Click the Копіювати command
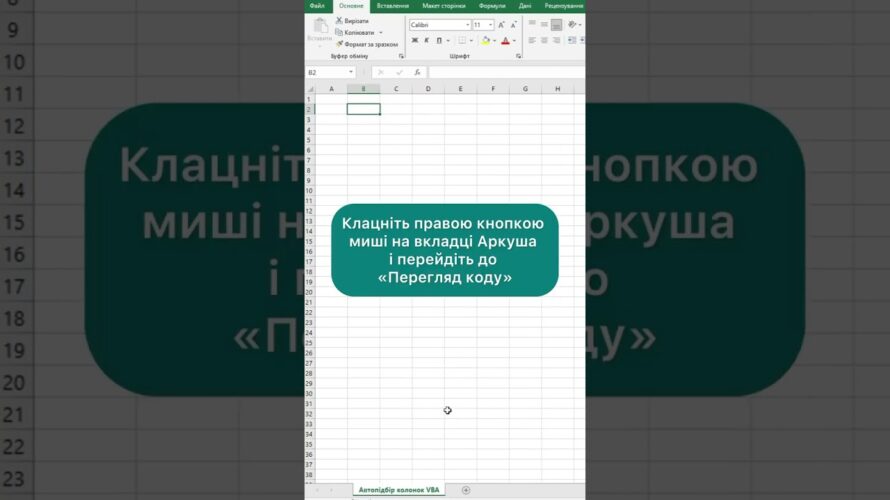This screenshot has height=500, width=890. (355, 32)
